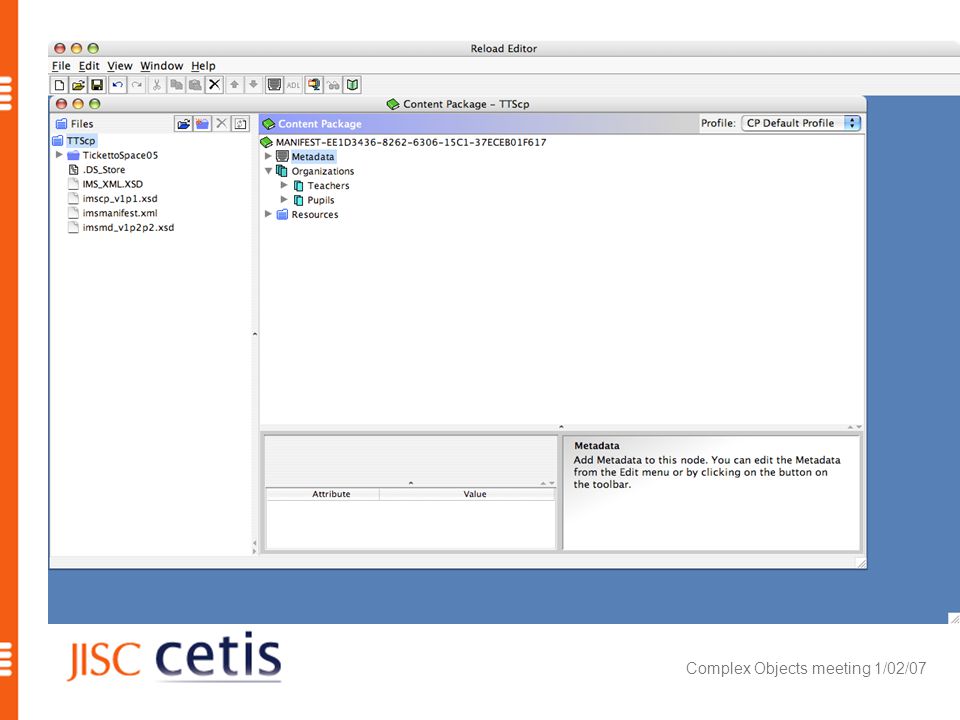
Task: Minimize the Content Package - TTScp window
Action: point(78,104)
